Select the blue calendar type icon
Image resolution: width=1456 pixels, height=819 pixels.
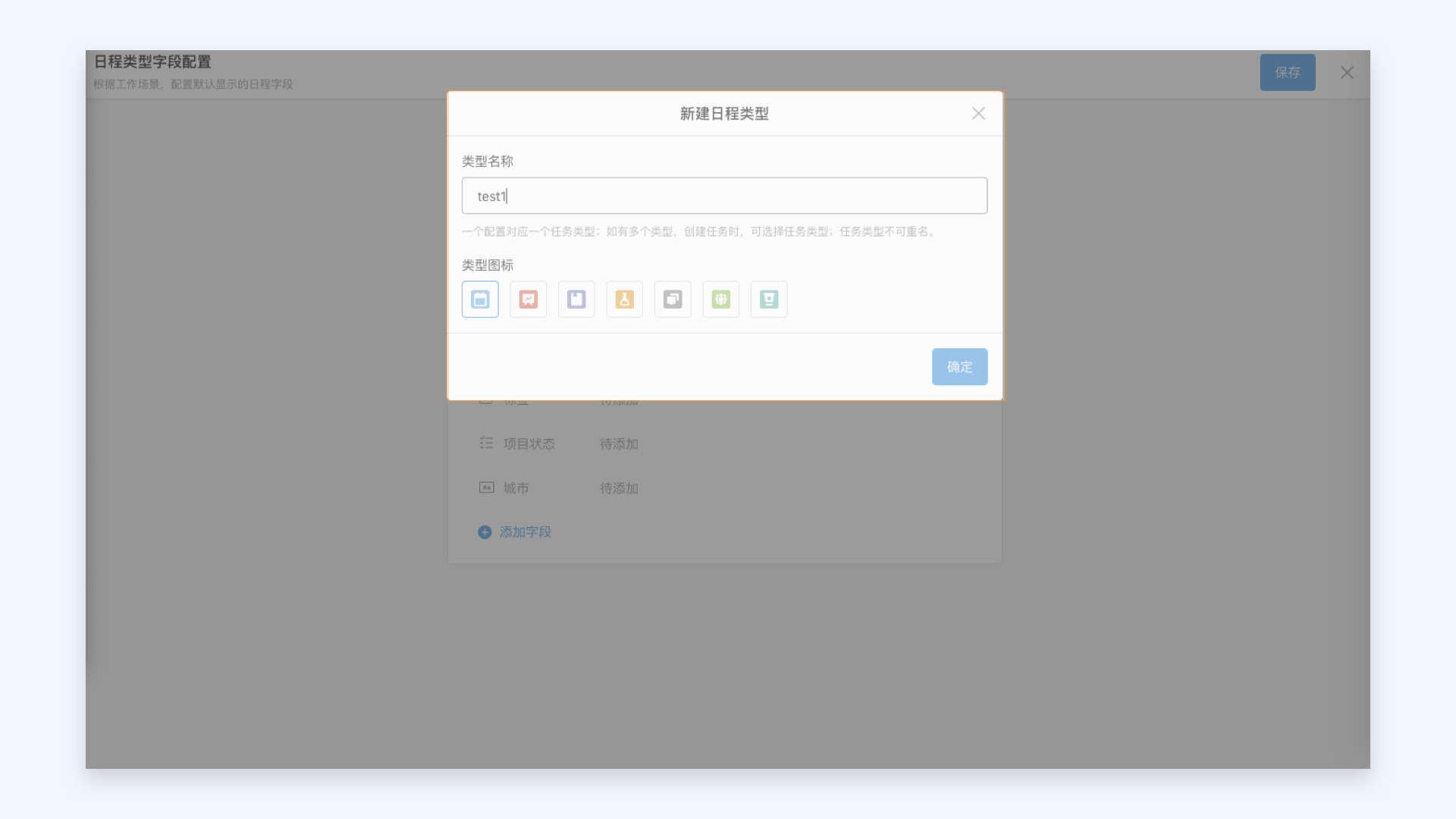(480, 300)
